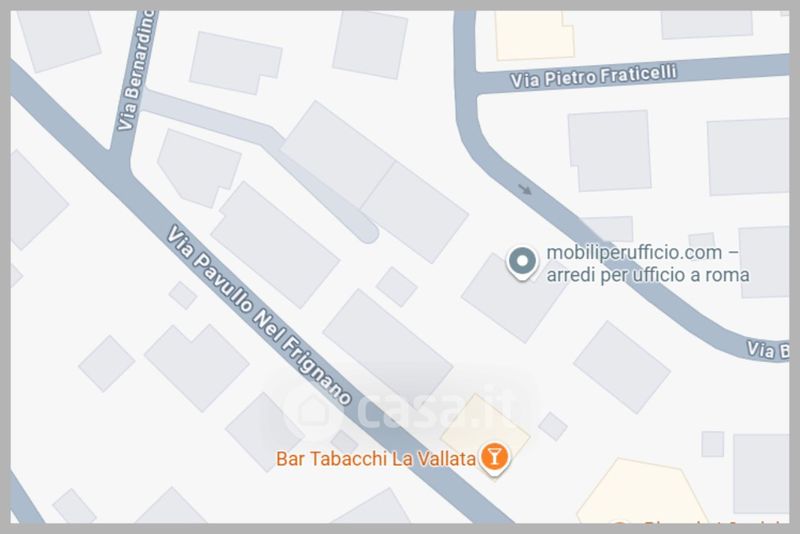Viewport: 800px width, 534px height.
Task: Click the one-way arrow on the curved road
Action: (525, 190)
